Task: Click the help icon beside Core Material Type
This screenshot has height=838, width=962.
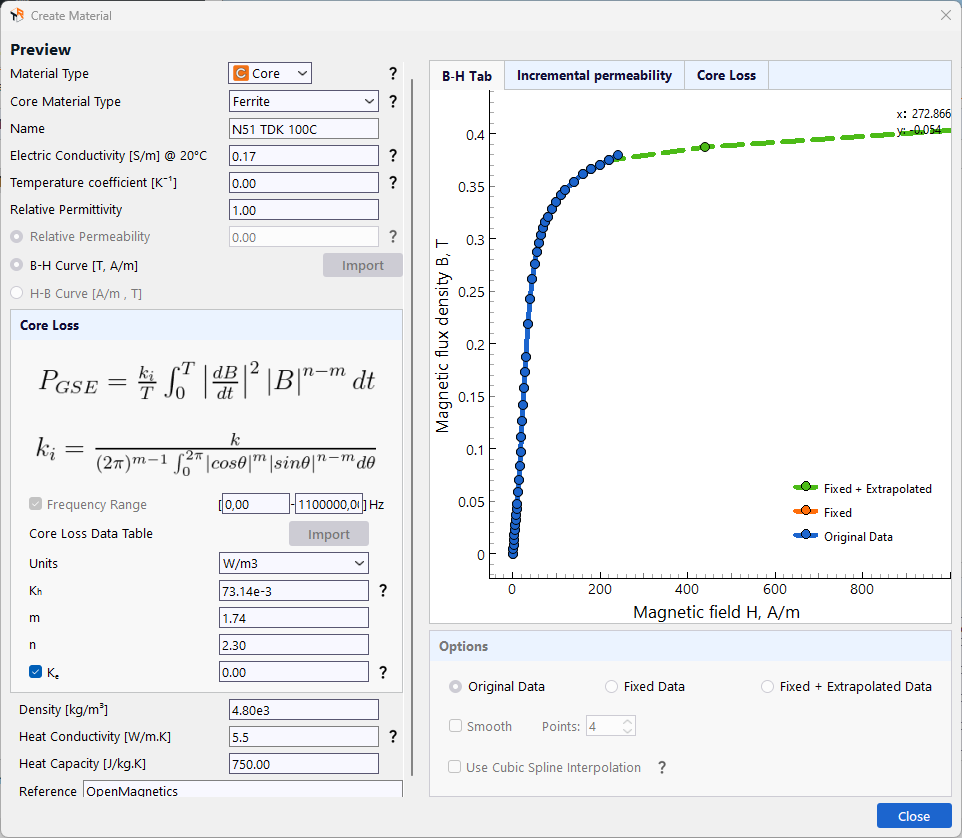Action: [393, 101]
